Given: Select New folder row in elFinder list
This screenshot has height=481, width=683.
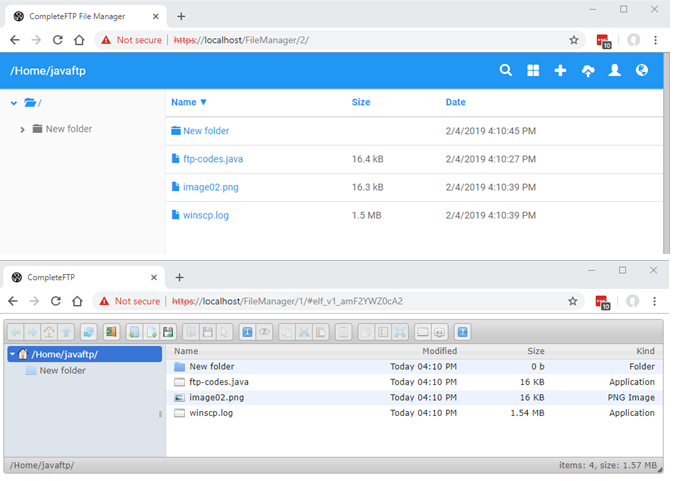Looking at the screenshot, I should (x=414, y=366).
